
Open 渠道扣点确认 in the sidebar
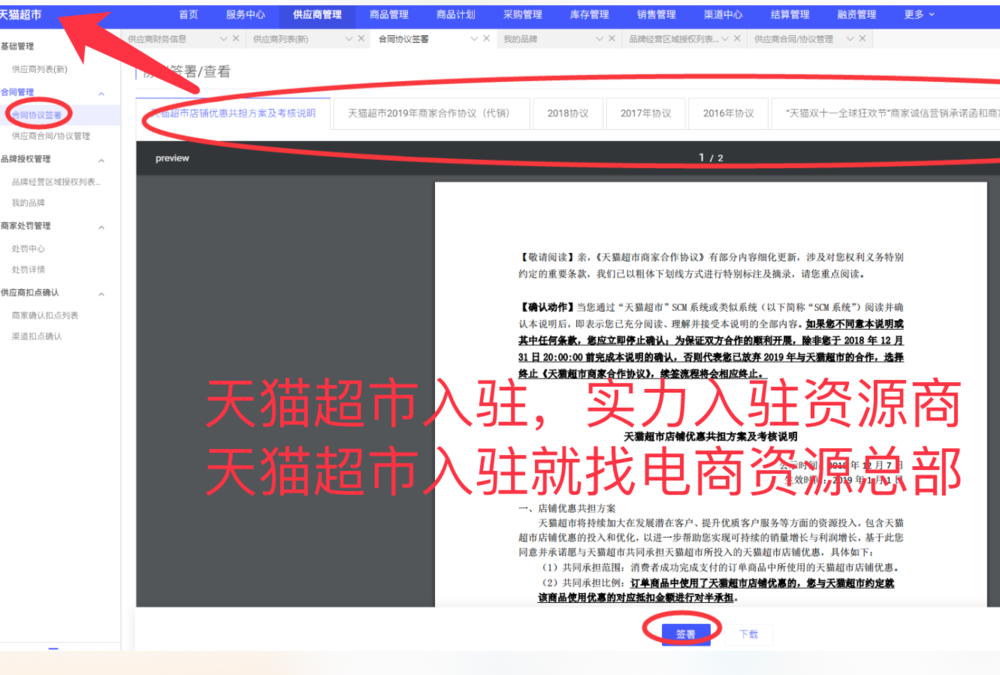tap(37, 336)
